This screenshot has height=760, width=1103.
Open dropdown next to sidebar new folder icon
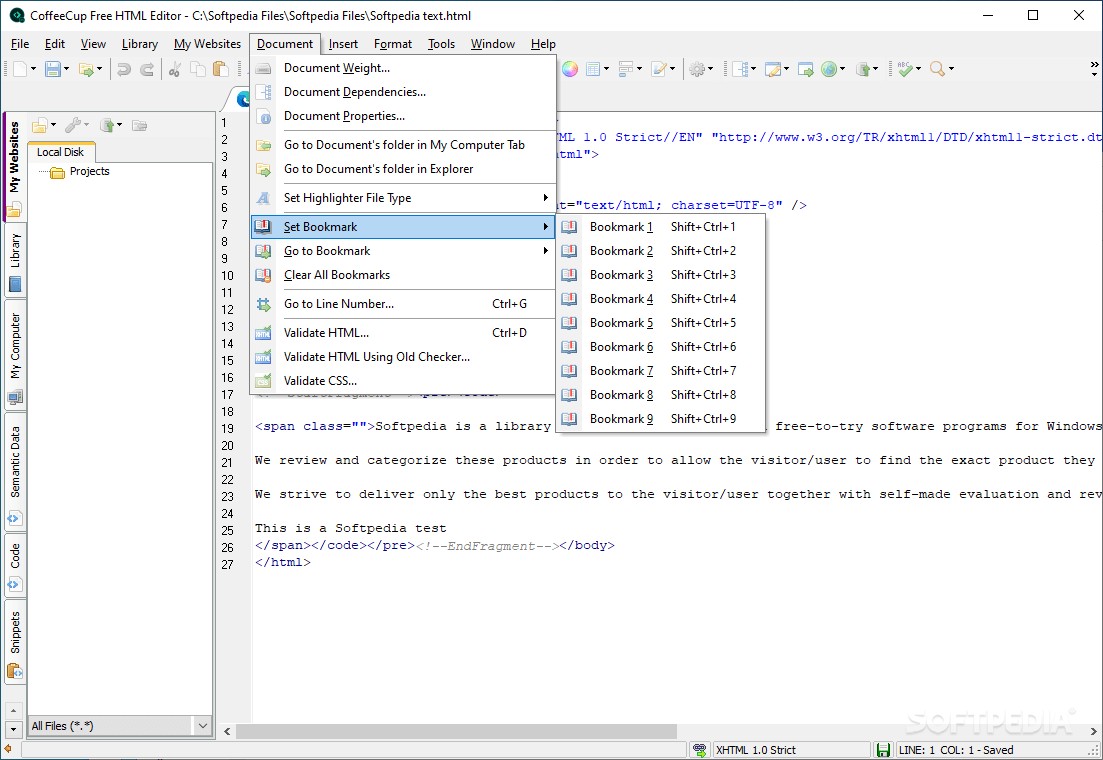tap(53, 125)
